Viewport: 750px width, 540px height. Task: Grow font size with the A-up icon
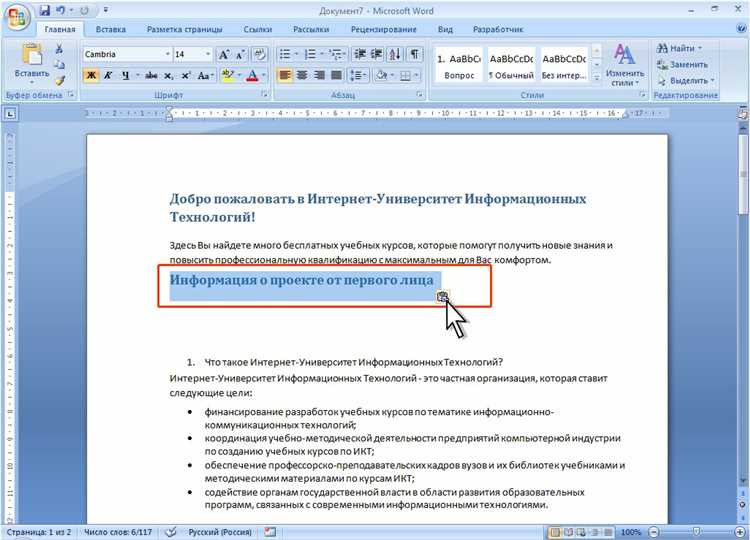point(224,55)
